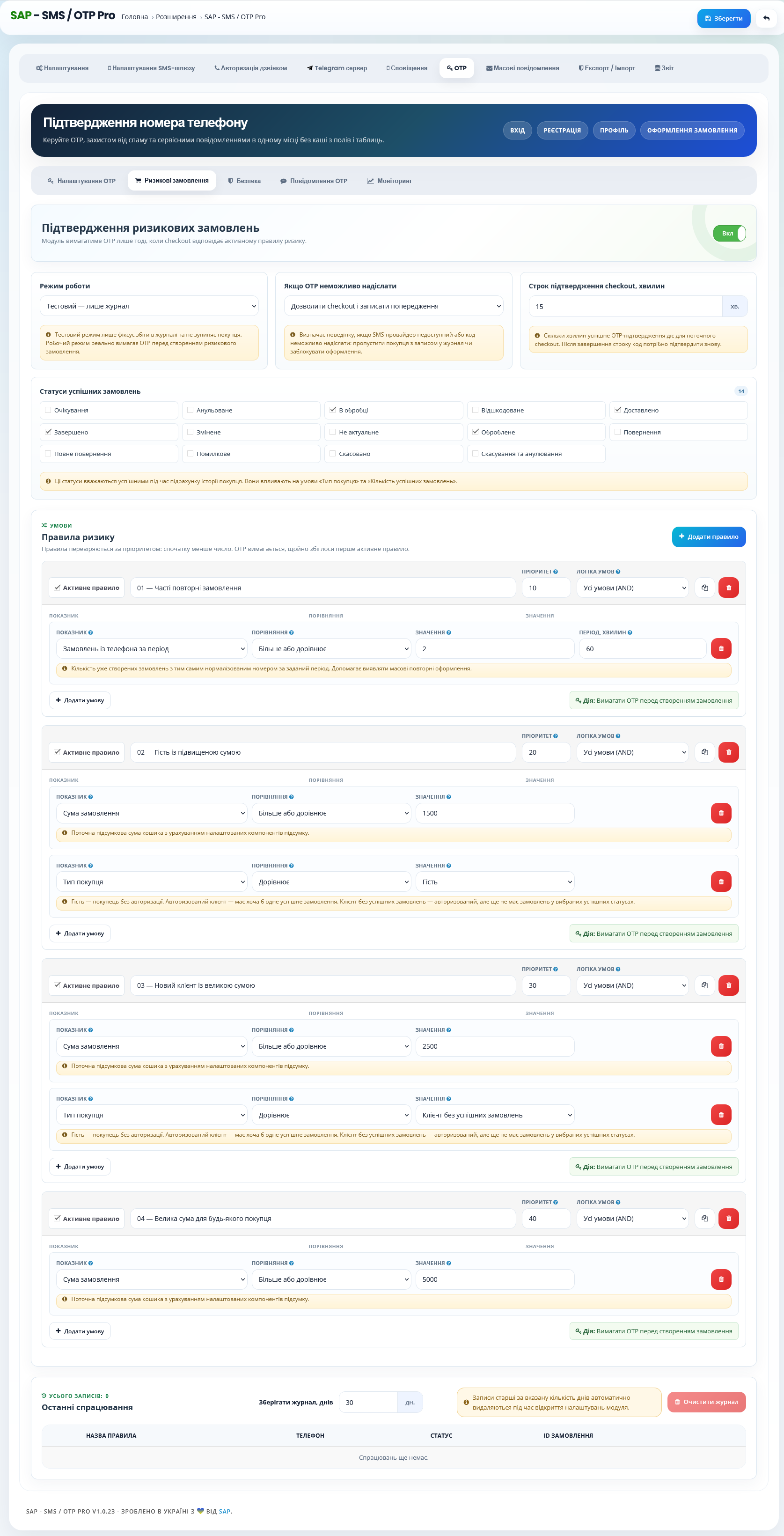The height and width of the screenshot is (1536, 784).
Task: Click the back arrow icon beside Зберегти
Action: [766, 18]
